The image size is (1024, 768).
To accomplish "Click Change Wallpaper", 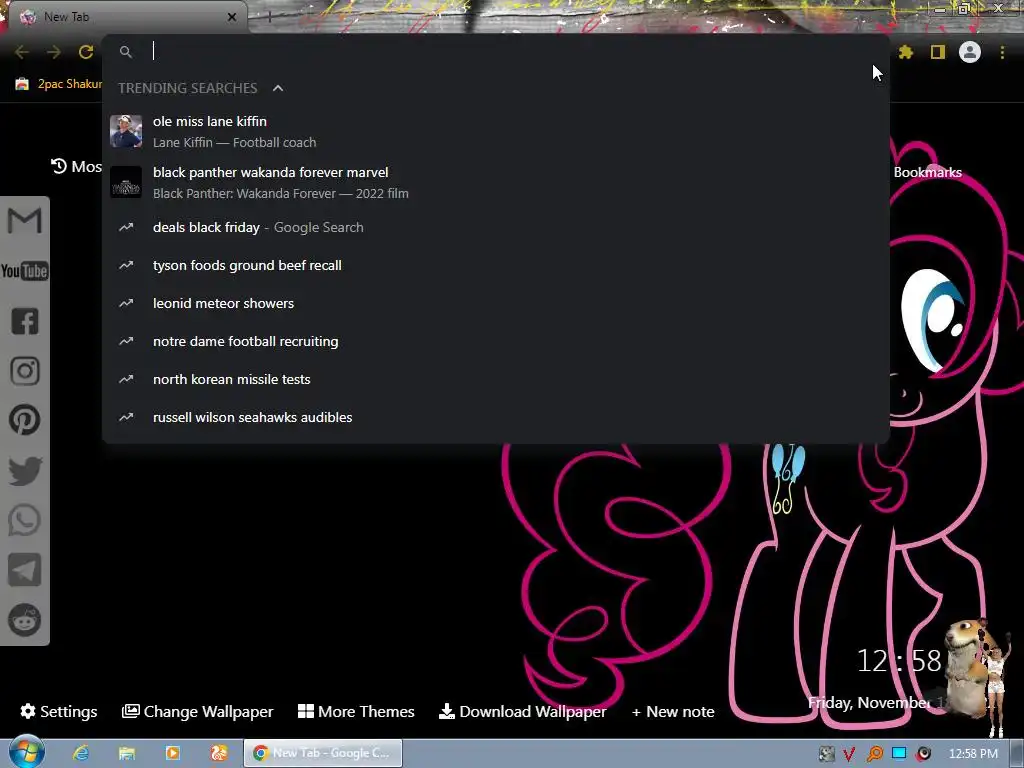I will tap(197, 711).
